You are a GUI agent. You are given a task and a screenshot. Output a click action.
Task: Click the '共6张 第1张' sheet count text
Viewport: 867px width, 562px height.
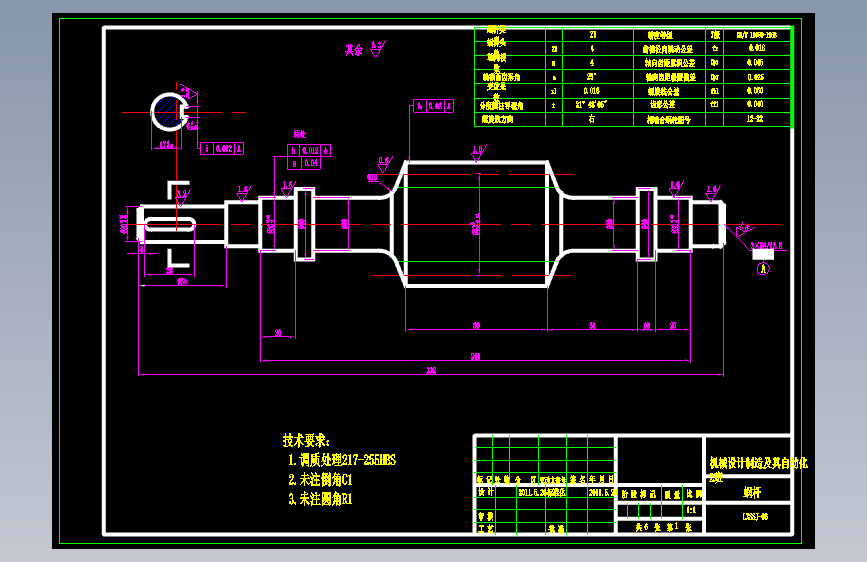pos(664,527)
